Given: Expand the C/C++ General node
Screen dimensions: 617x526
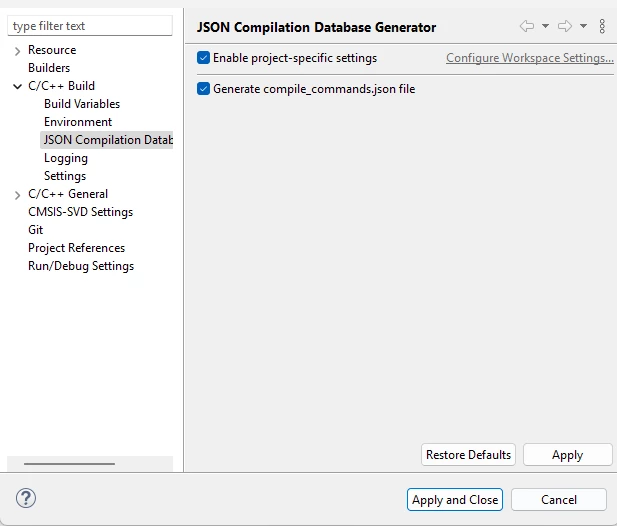Looking at the screenshot, I should point(17,195).
